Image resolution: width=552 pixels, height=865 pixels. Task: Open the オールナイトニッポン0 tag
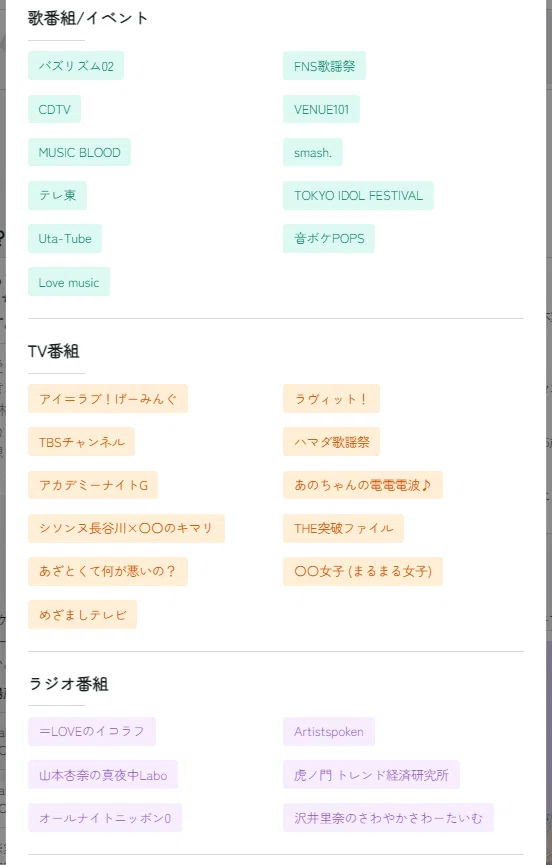[x=105, y=818]
